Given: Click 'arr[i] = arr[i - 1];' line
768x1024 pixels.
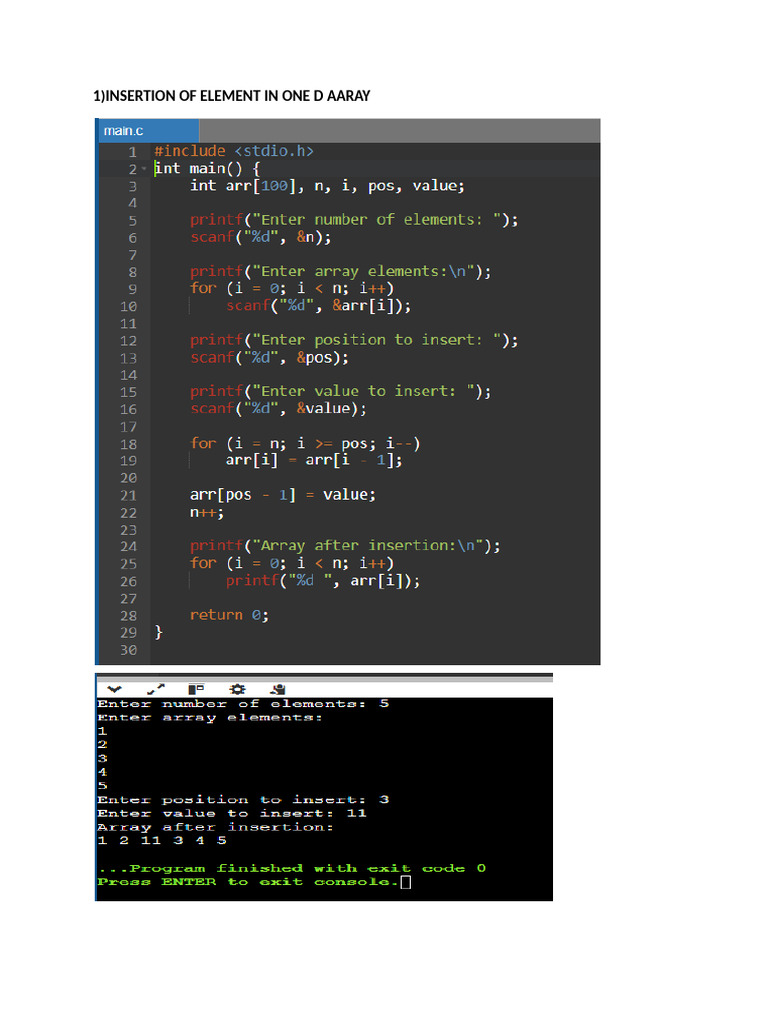Looking at the screenshot, I should pos(314,460).
